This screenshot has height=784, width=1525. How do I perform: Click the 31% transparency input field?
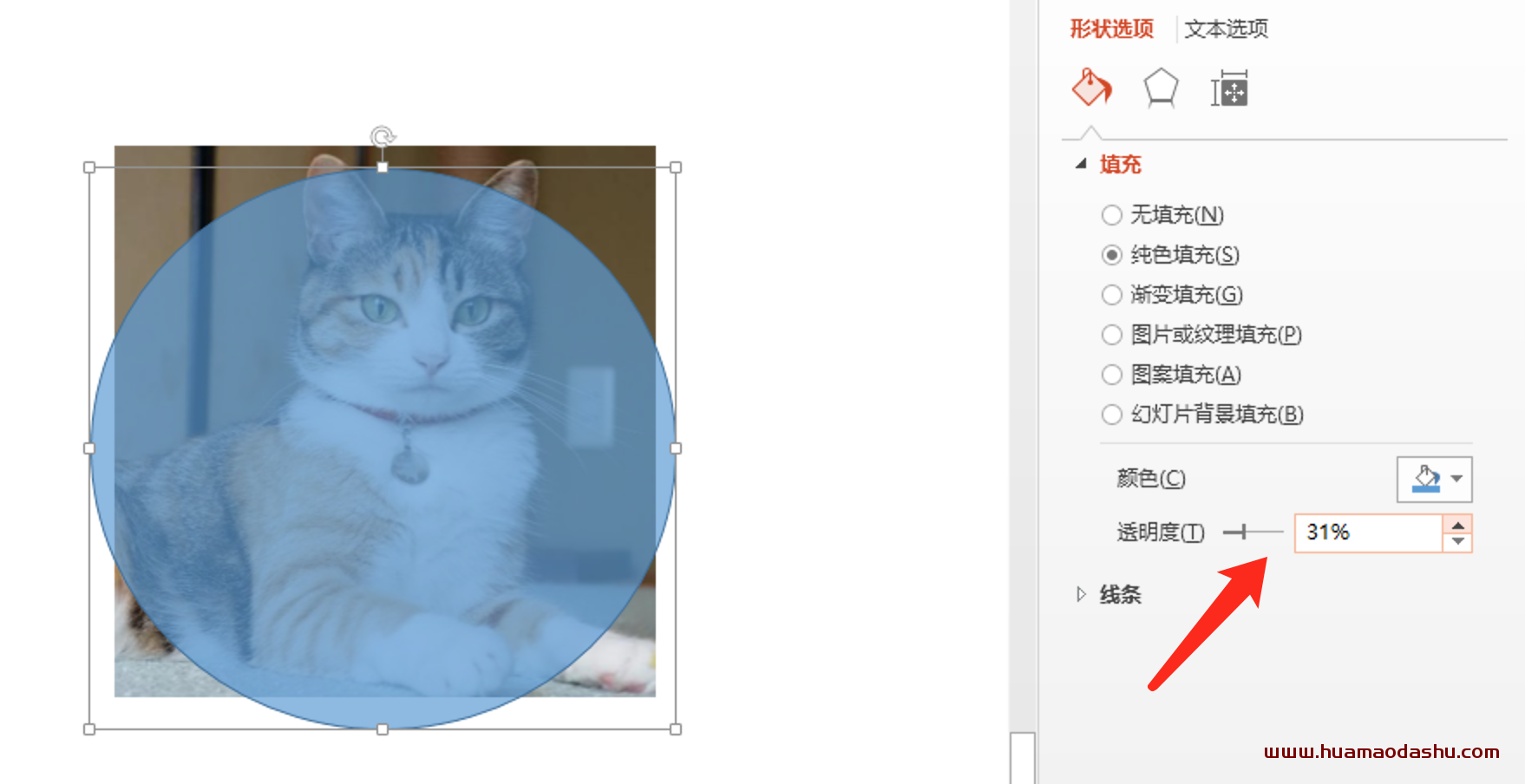(x=1369, y=532)
